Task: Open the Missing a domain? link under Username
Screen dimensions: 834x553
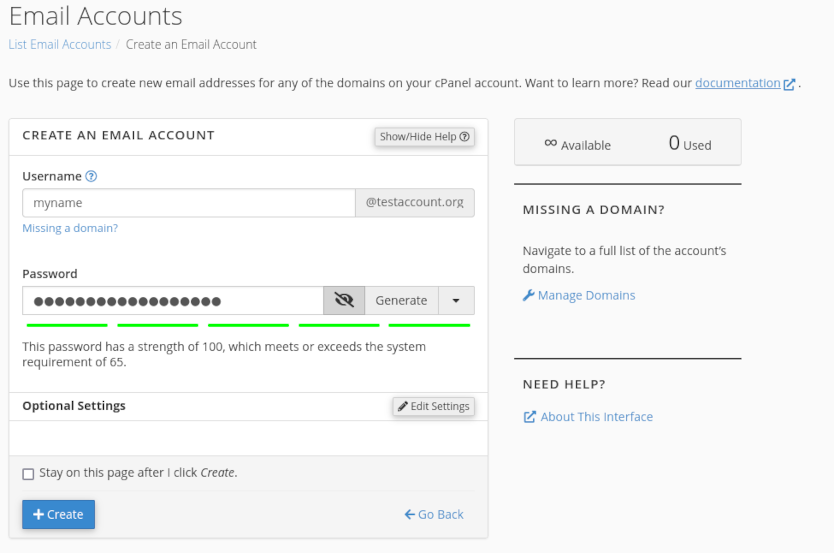Action: click(70, 228)
